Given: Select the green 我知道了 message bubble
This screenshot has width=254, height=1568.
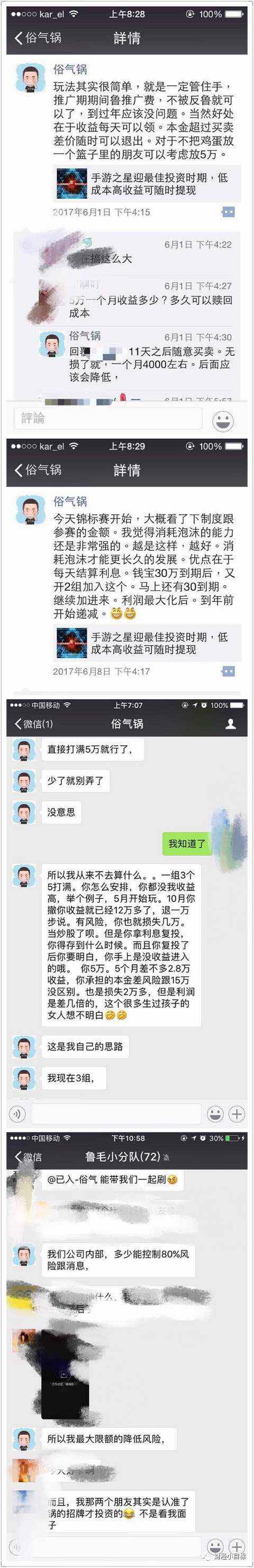Looking at the screenshot, I should (x=187, y=844).
